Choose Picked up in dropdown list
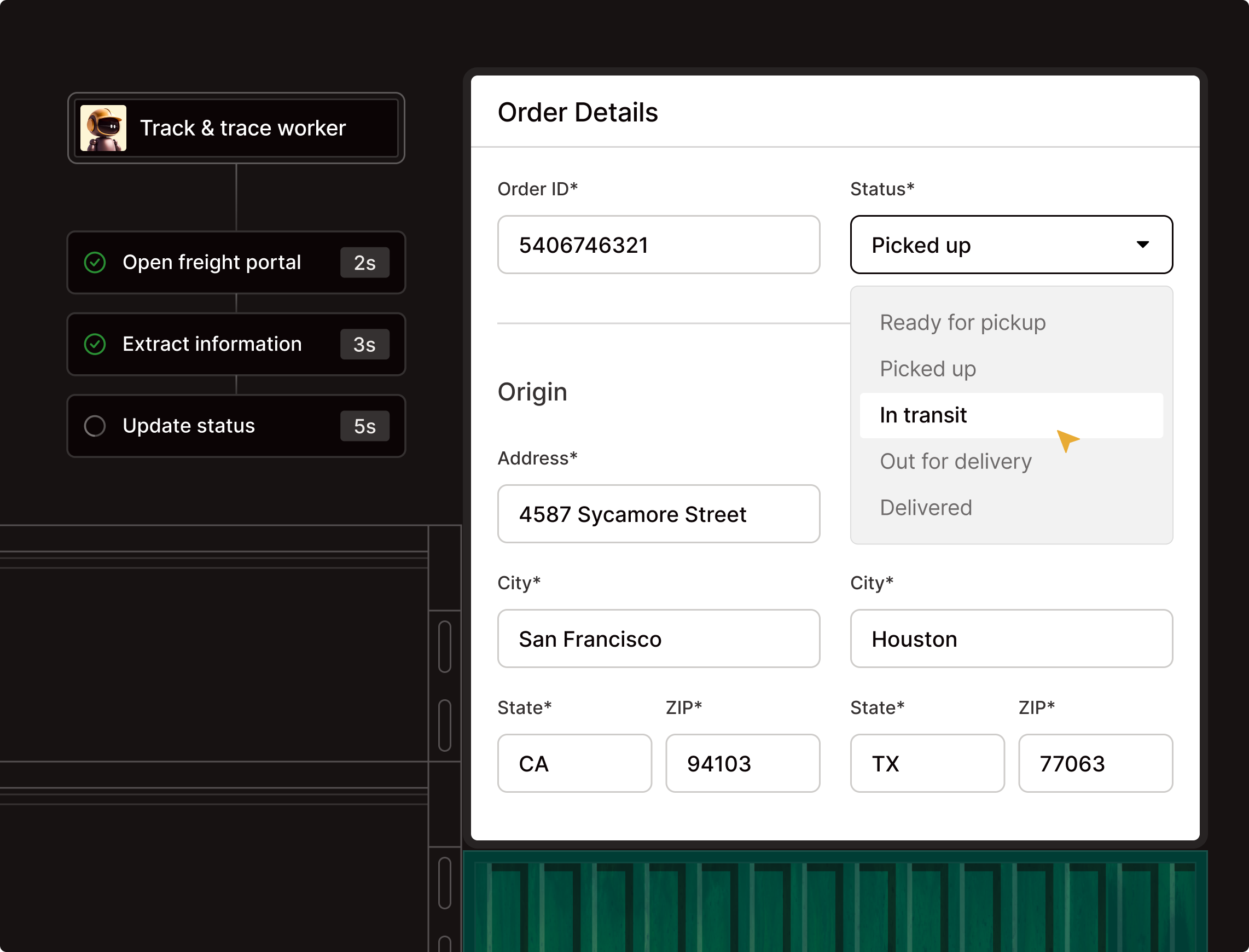This screenshot has height=952, width=1249. click(x=928, y=369)
